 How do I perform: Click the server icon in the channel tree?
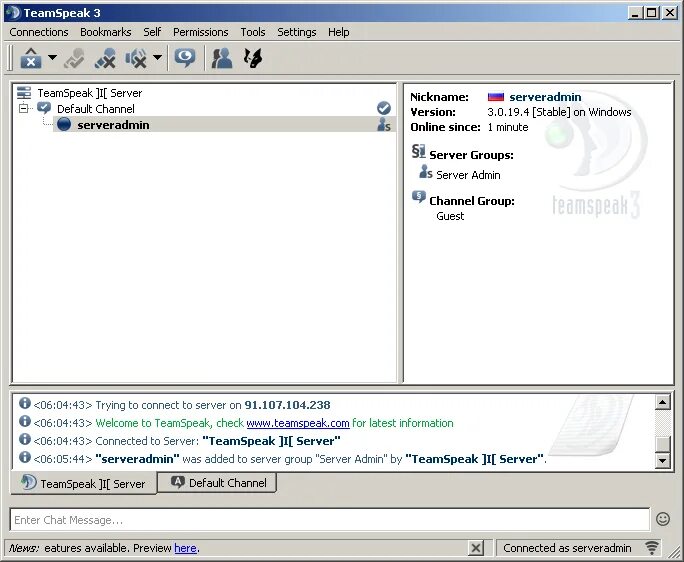(x=24, y=93)
